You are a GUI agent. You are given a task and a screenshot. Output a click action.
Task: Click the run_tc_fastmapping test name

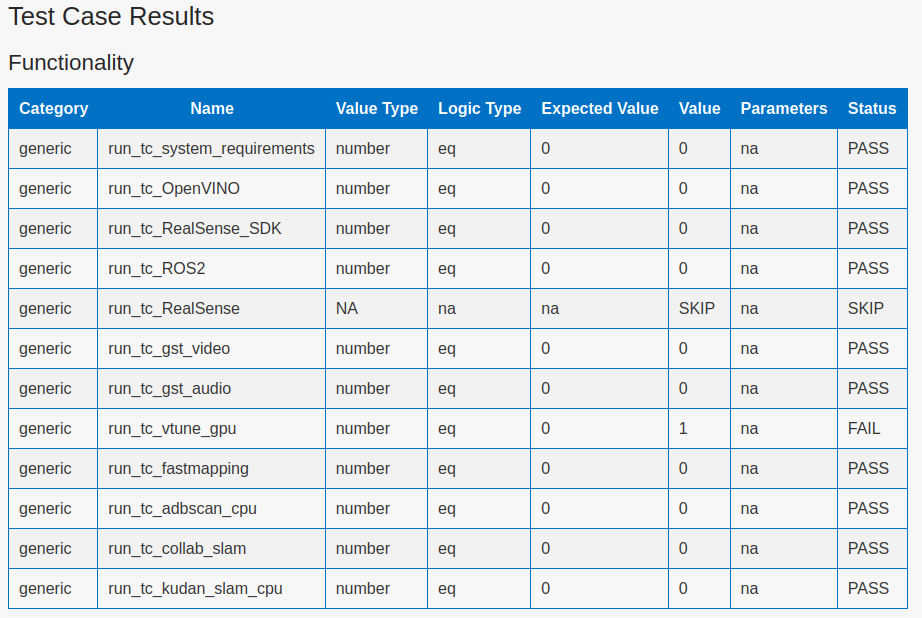[178, 469]
